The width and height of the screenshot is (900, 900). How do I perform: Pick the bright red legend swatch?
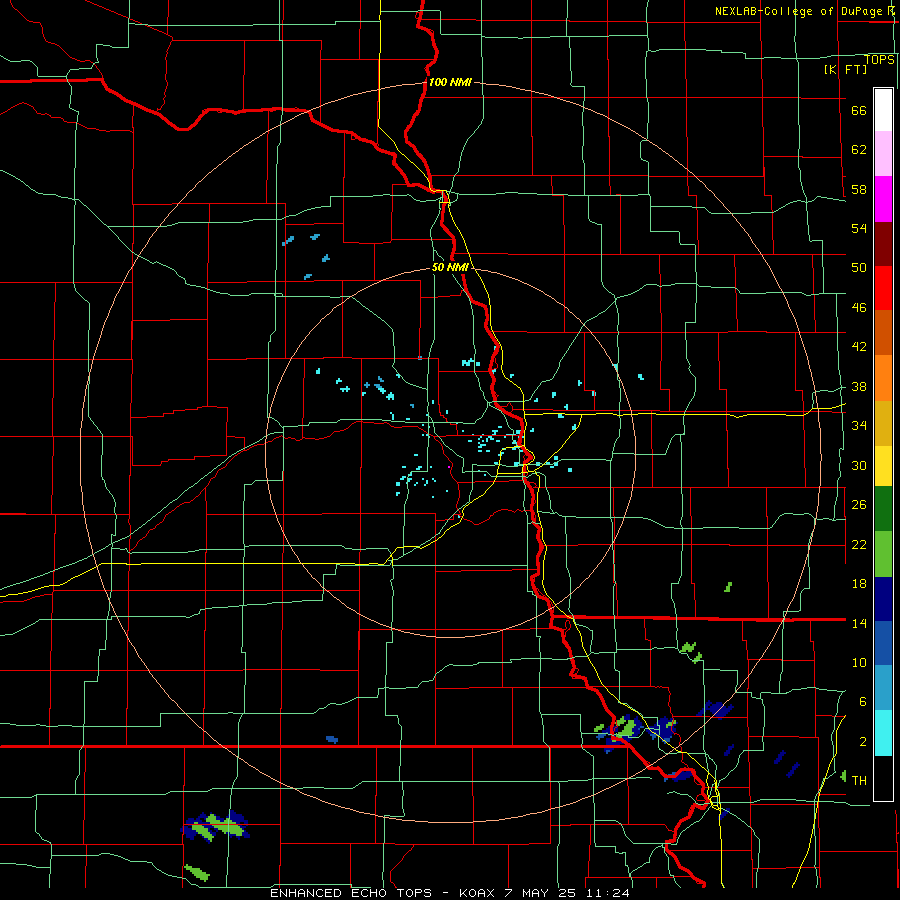click(883, 288)
